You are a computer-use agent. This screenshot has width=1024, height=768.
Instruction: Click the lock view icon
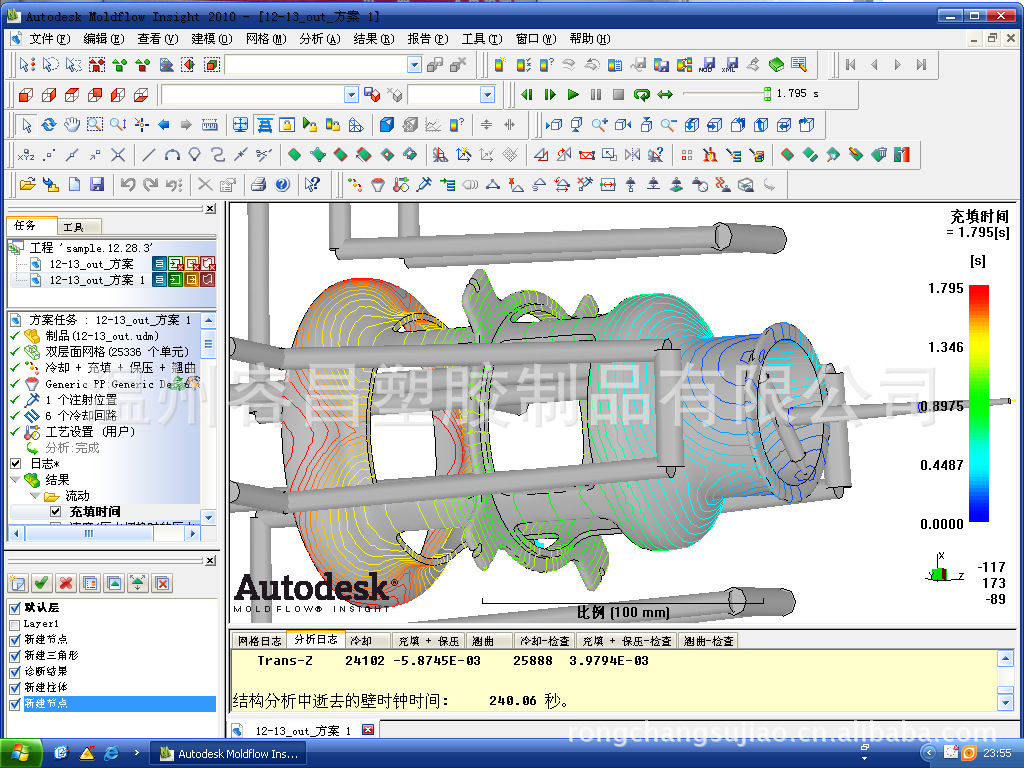click(287, 125)
